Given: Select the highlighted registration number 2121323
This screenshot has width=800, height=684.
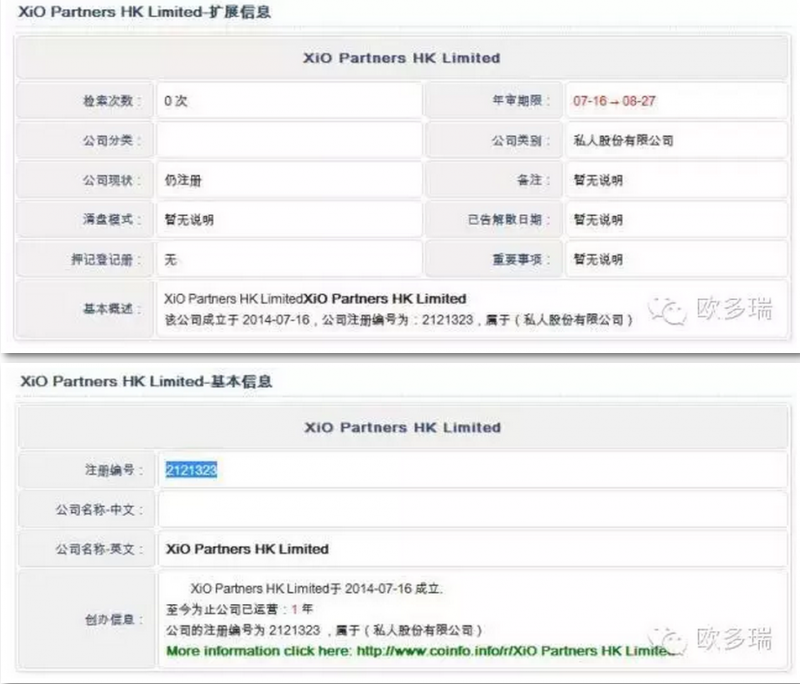Looking at the screenshot, I should [191, 470].
